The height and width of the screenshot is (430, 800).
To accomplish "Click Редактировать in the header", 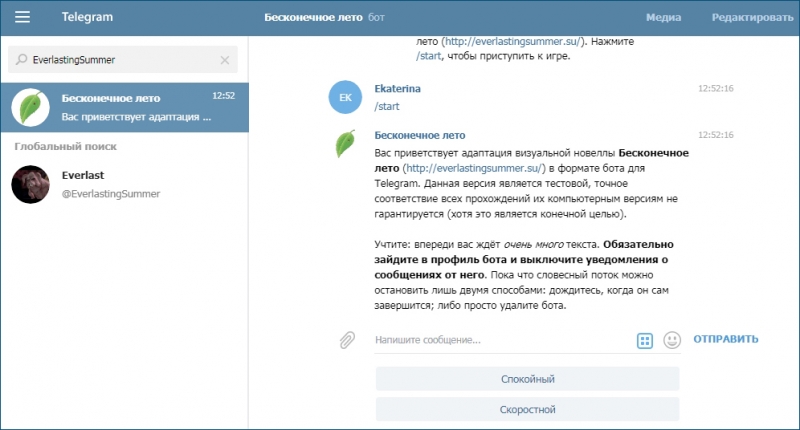I will [x=753, y=17].
